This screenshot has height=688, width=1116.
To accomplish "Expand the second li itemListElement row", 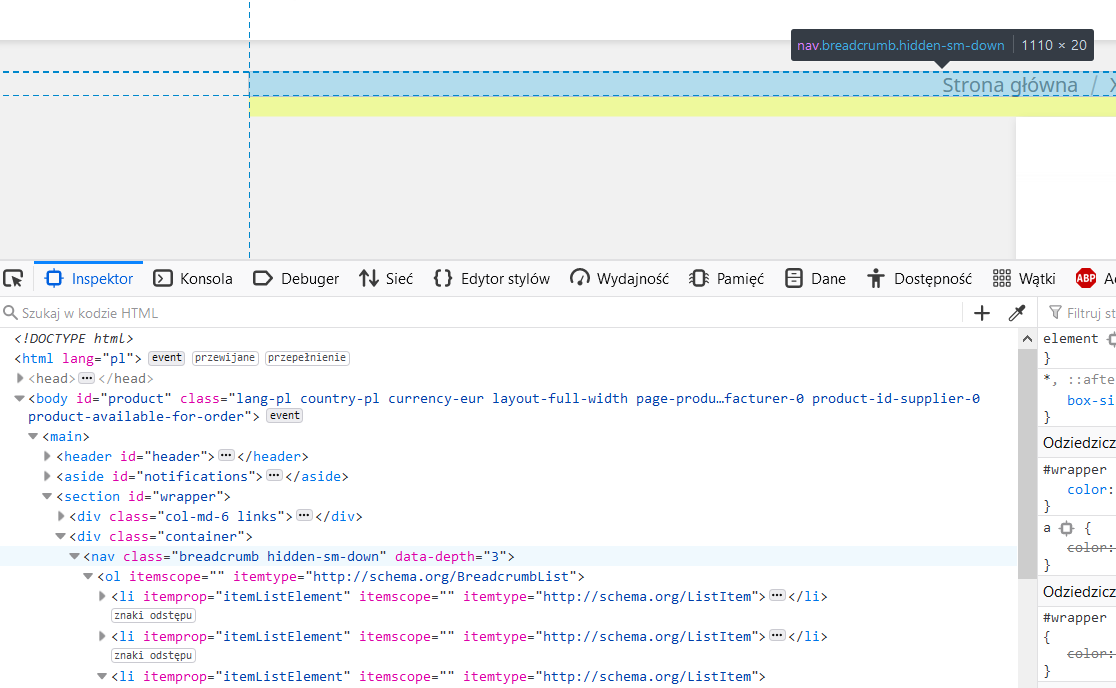I will point(102,636).
